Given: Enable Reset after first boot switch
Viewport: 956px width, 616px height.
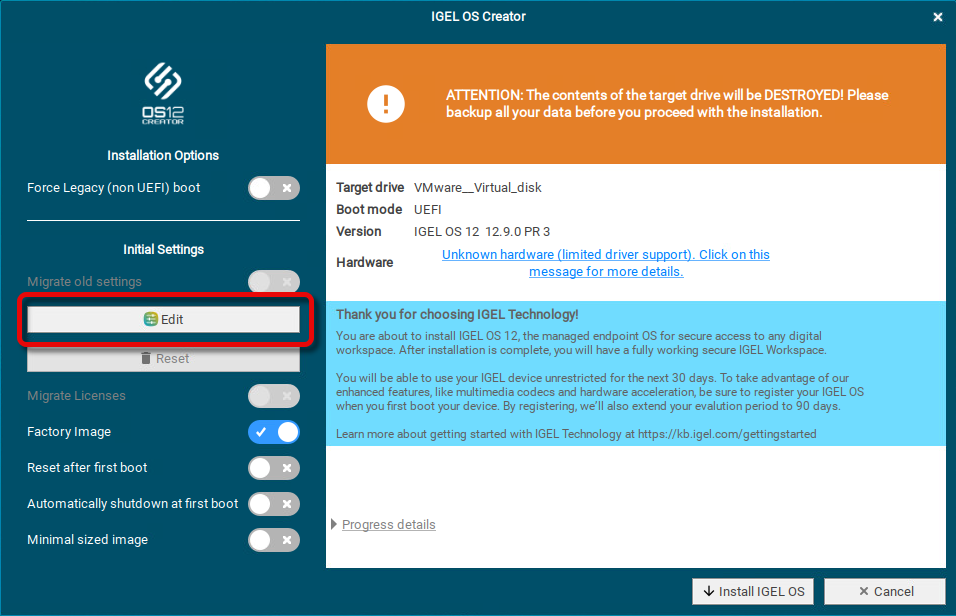Looking at the screenshot, I should (x=274, y=468).
